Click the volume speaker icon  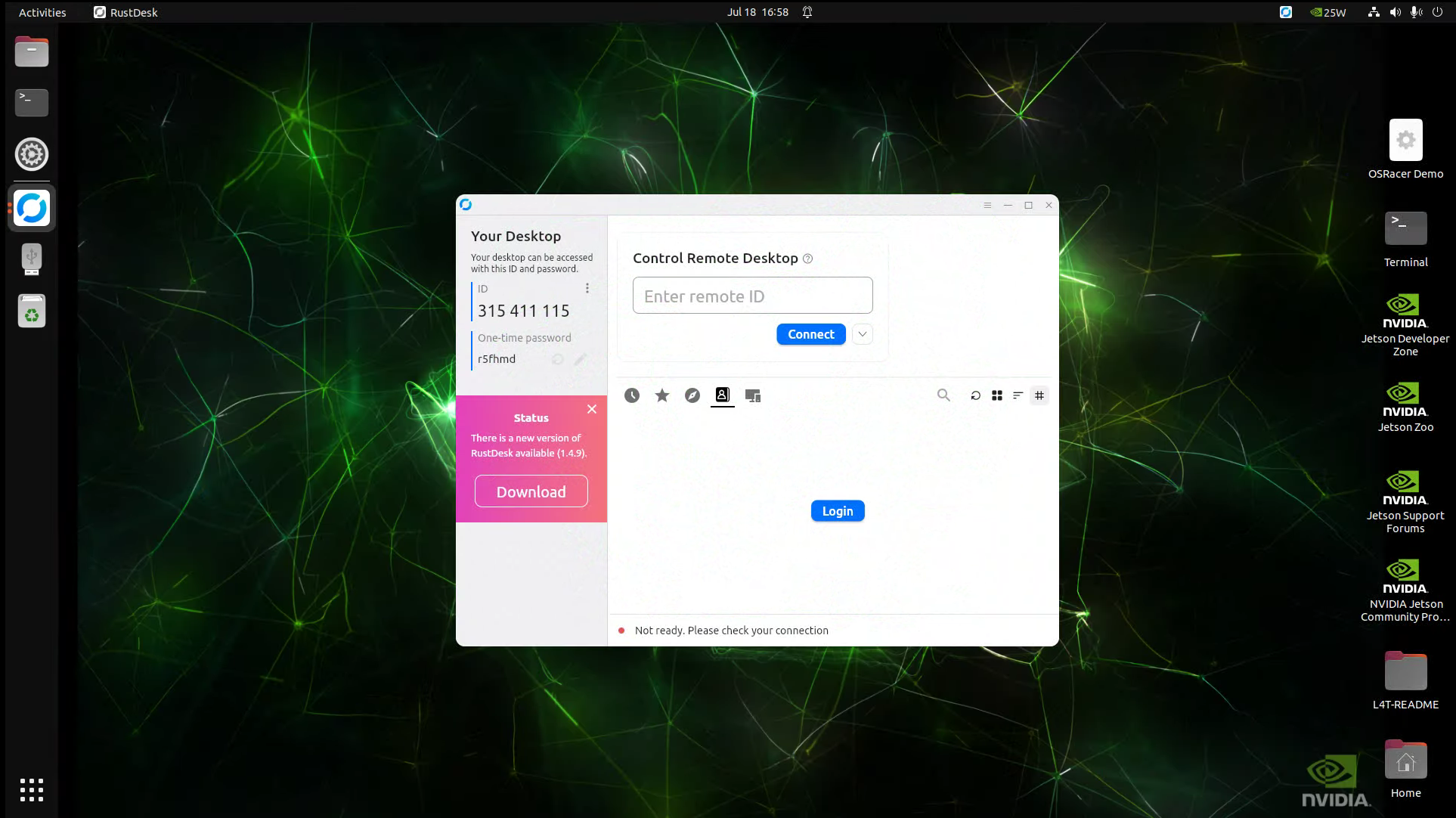tap(1395, 12)
